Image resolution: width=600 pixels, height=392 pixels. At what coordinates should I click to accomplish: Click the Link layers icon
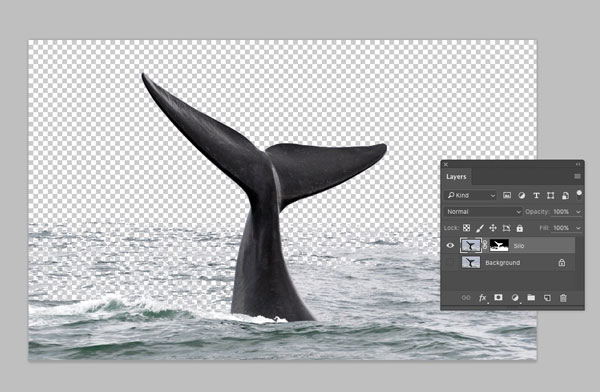click(466, 297)
